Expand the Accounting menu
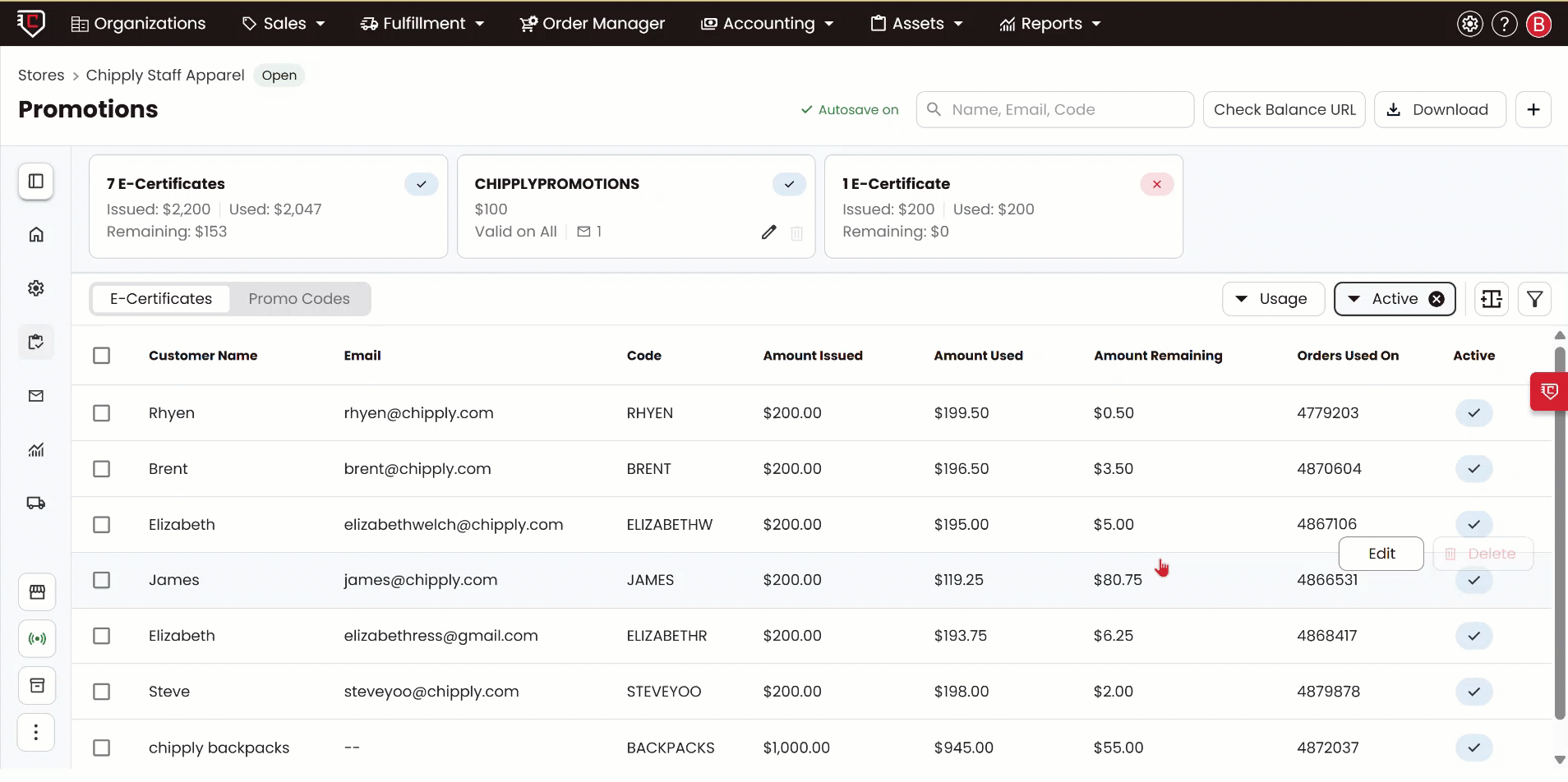The height and width of the screenshot is (782, 1568). coord(768,24)
